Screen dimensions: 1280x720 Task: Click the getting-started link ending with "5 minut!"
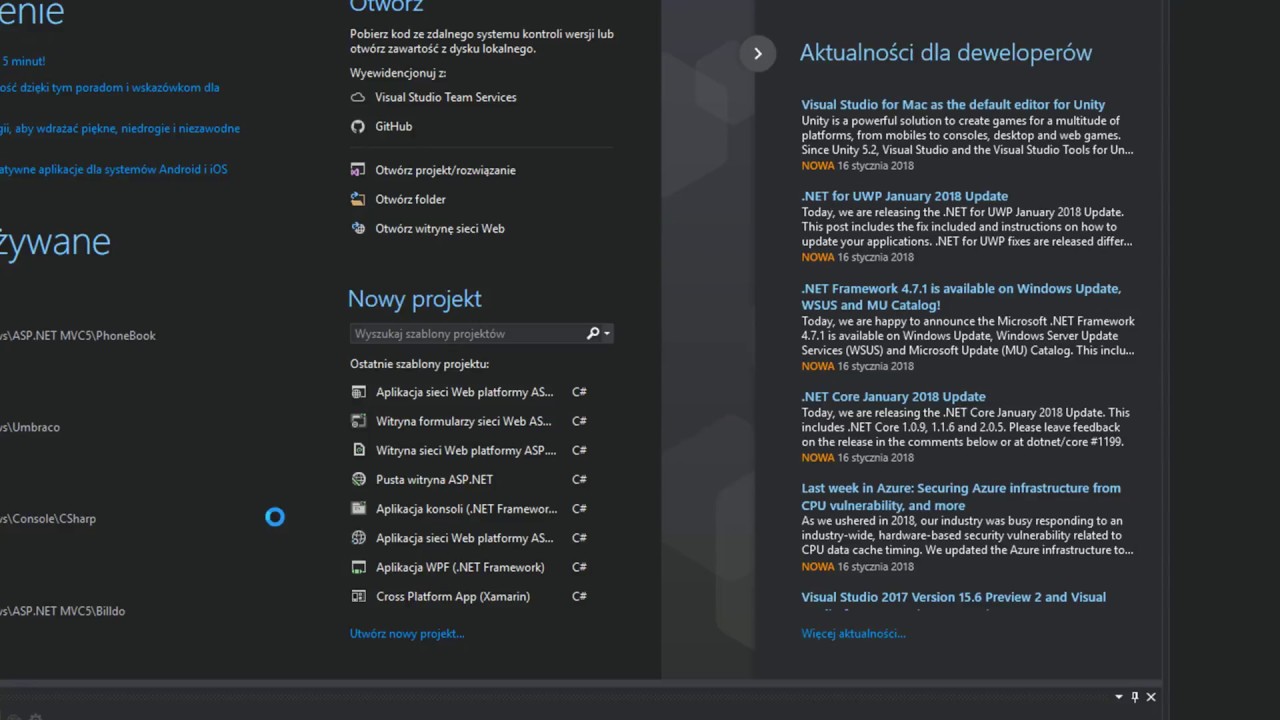coord(23,61)
